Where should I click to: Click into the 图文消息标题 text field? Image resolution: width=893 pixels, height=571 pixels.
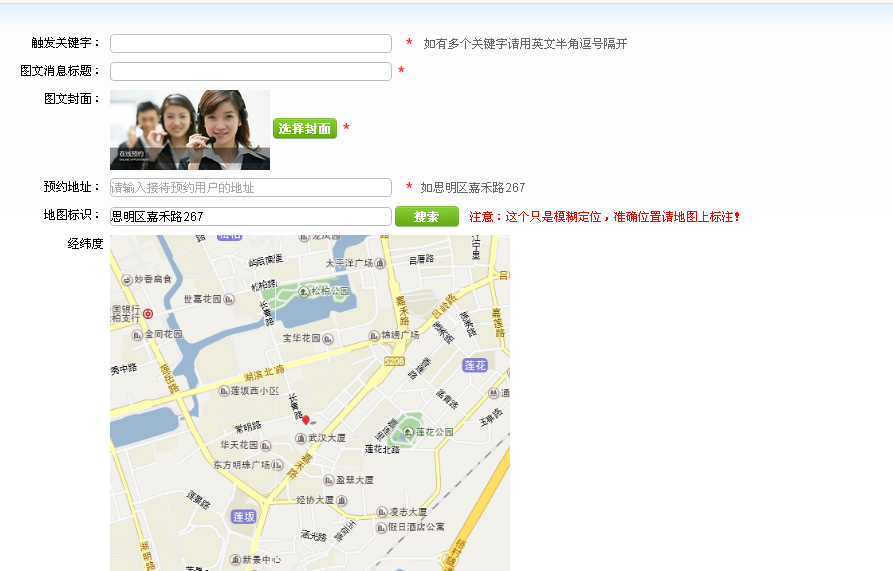250,72
